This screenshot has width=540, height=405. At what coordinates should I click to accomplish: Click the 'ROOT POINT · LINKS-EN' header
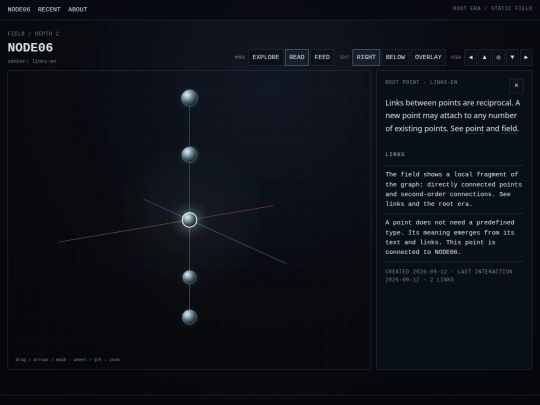point(421,82)
